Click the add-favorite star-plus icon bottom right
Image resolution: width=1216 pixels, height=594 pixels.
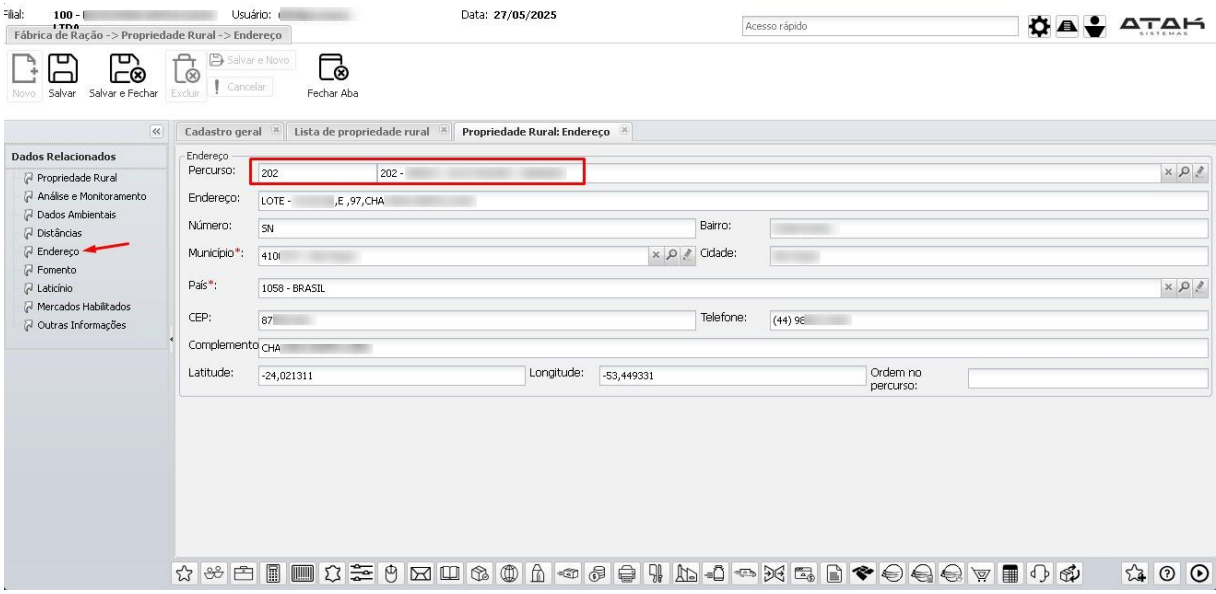1135,574
